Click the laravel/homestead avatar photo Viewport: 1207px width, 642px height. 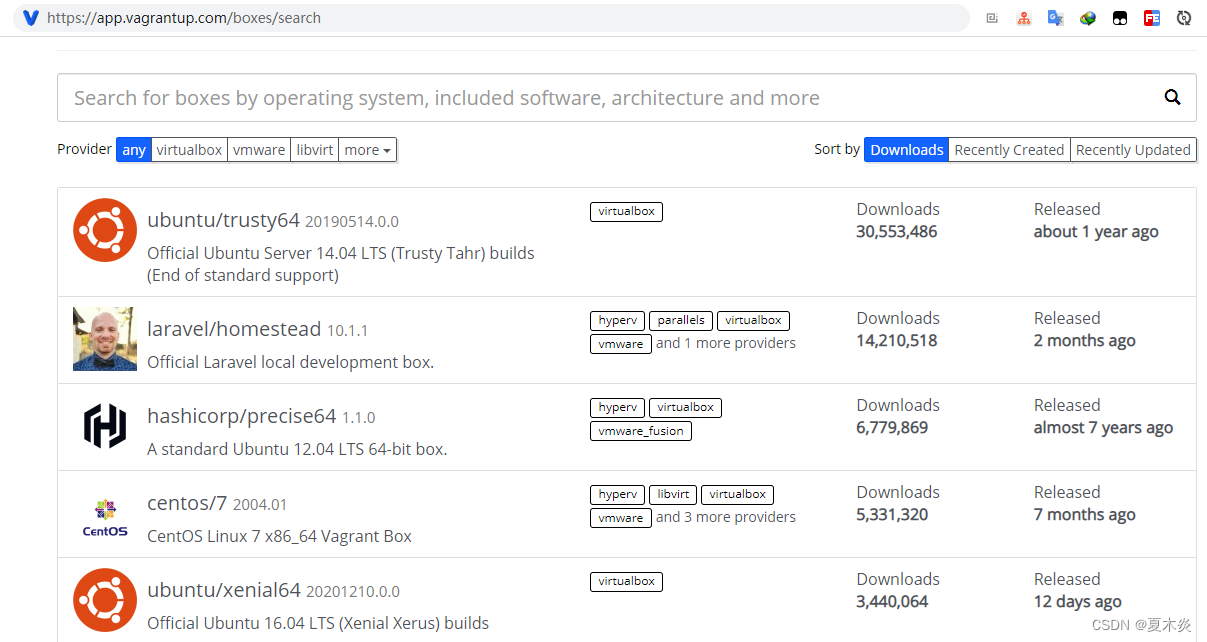[x=104, y=339]
